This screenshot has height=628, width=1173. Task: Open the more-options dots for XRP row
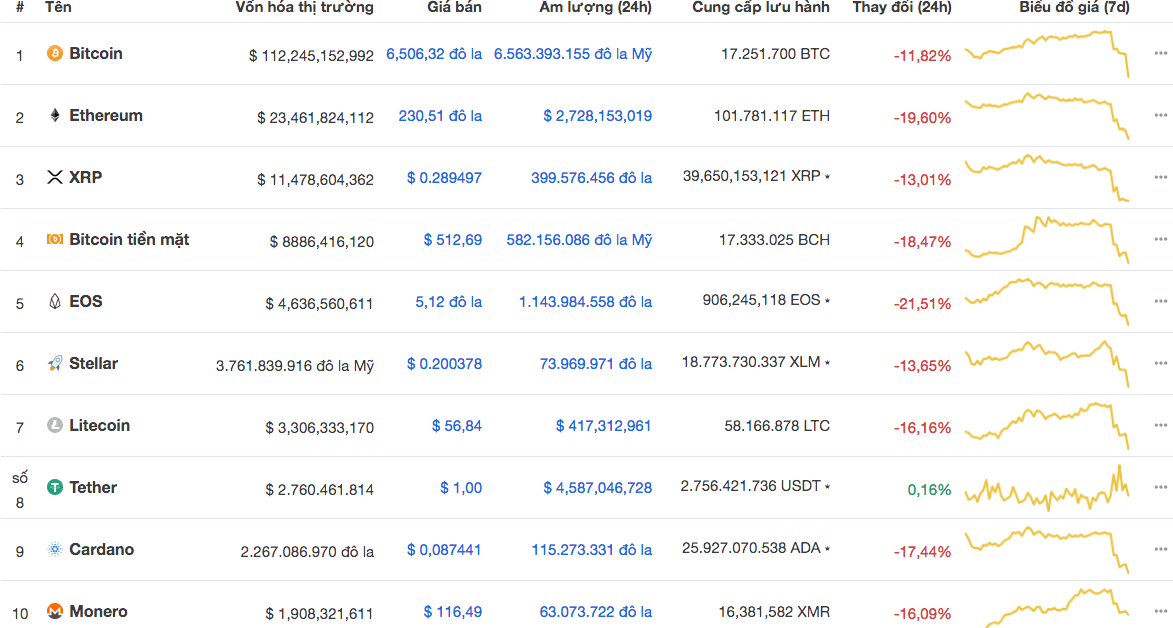(x=1160, y=177)
